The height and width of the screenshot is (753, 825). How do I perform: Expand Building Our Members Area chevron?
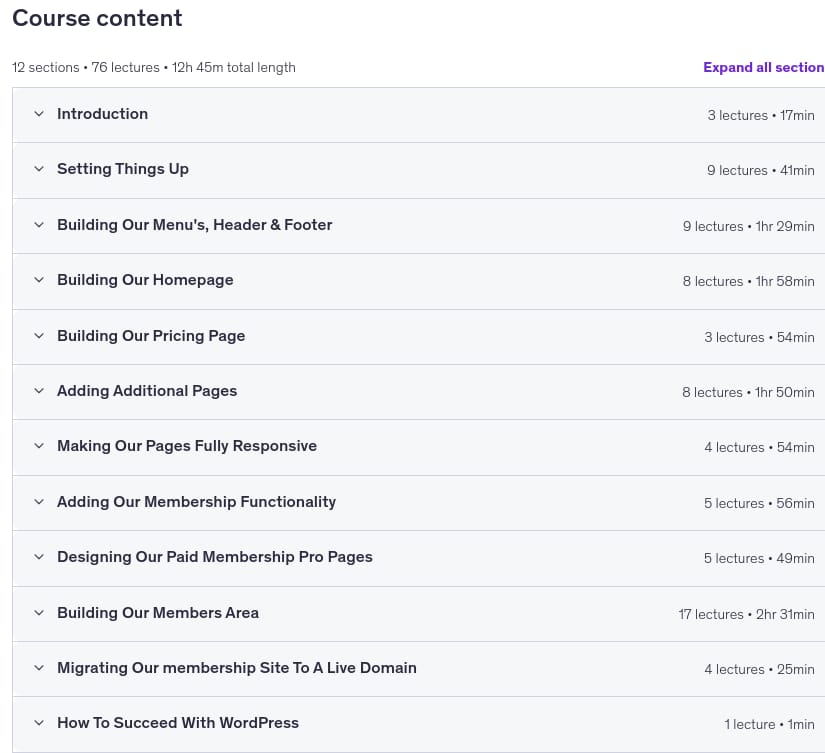pos(39,614)
